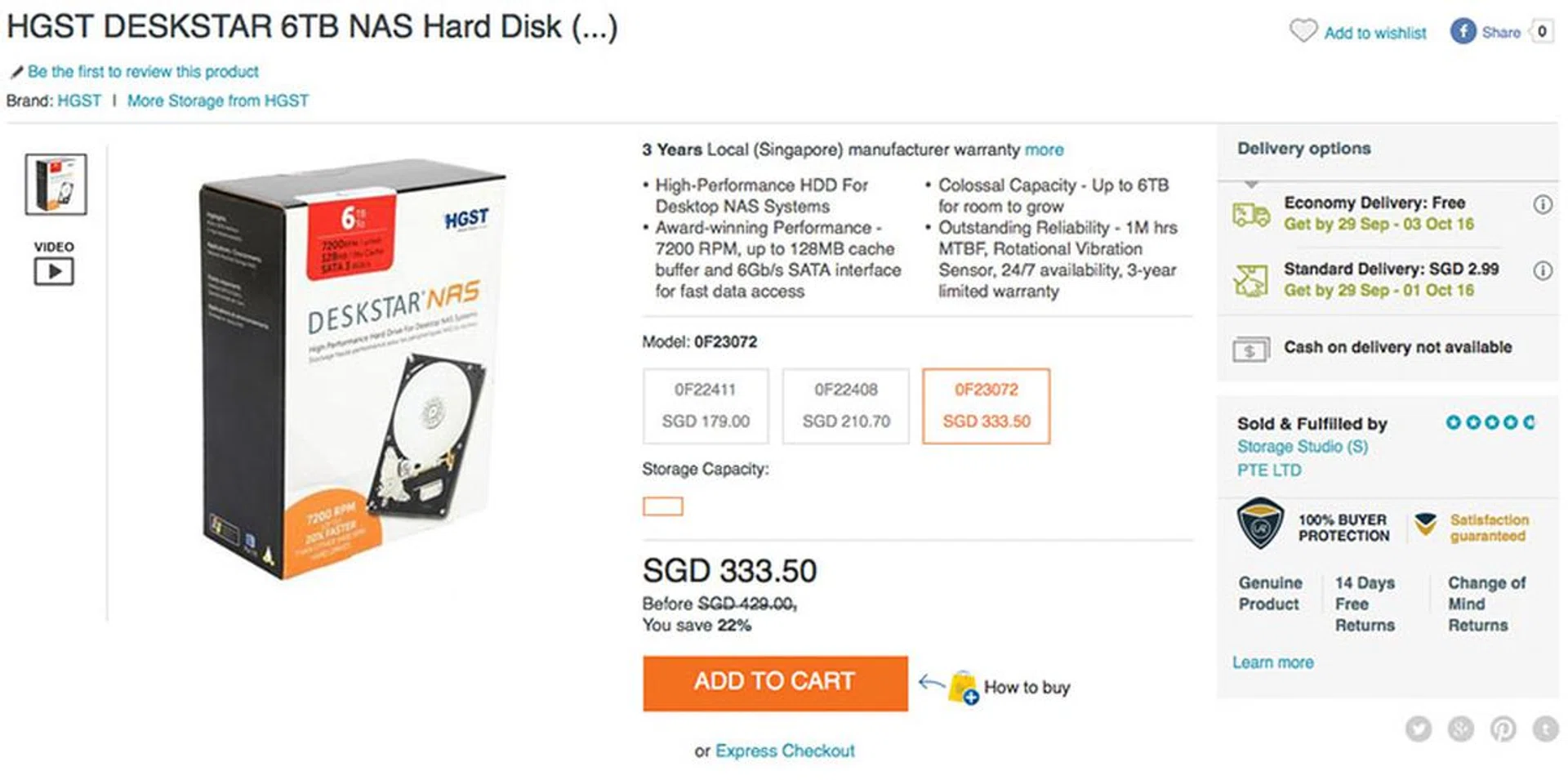The width and height of the screenshot is (1568, 780).
Task: Expand the warranty details with 'more'
Action: [1045, 149]
